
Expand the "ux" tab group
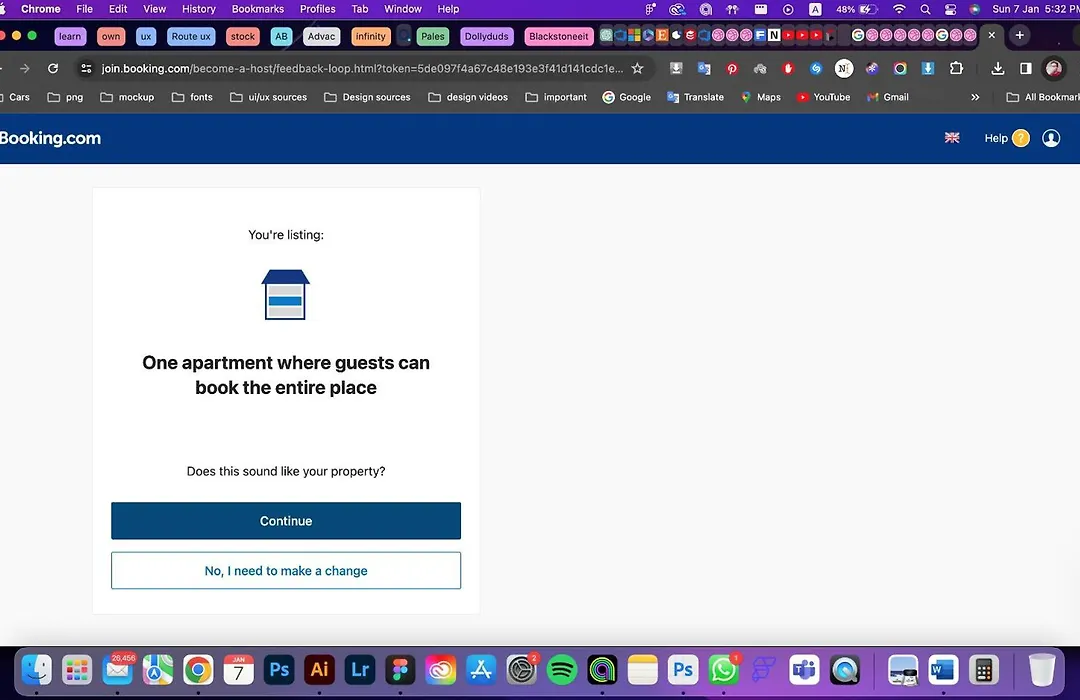pyautogui.click(x=146, y=37)
